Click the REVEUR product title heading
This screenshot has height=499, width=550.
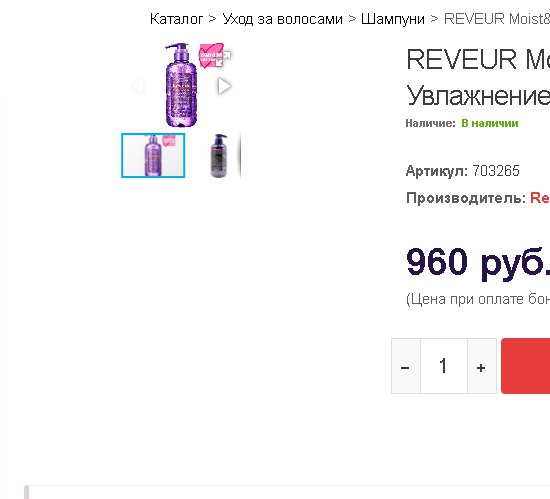478,77
